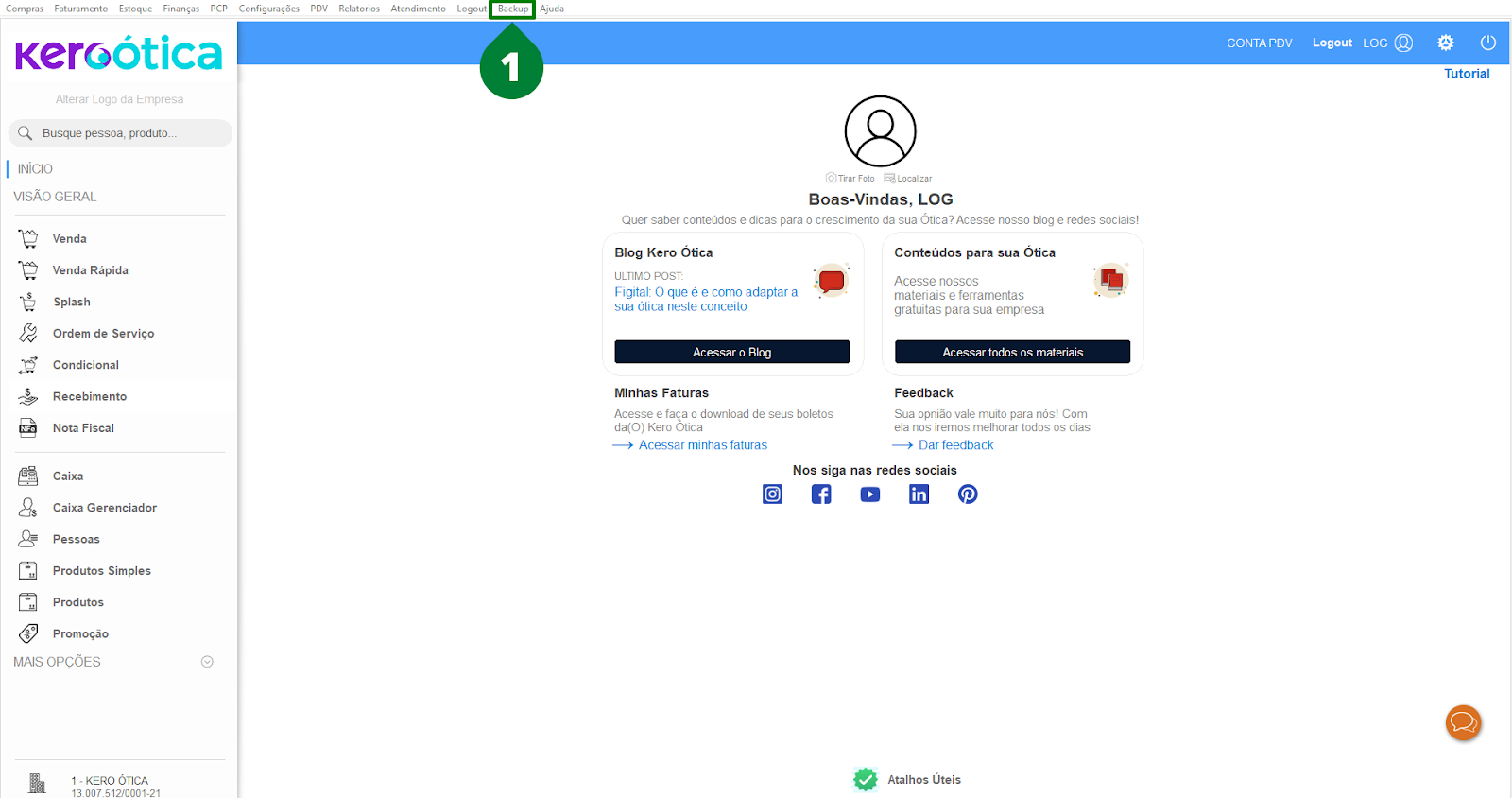This screenshot has height=798, width=1512.
Task: Open the Promoção tag icon
Action: coord(28,633)
